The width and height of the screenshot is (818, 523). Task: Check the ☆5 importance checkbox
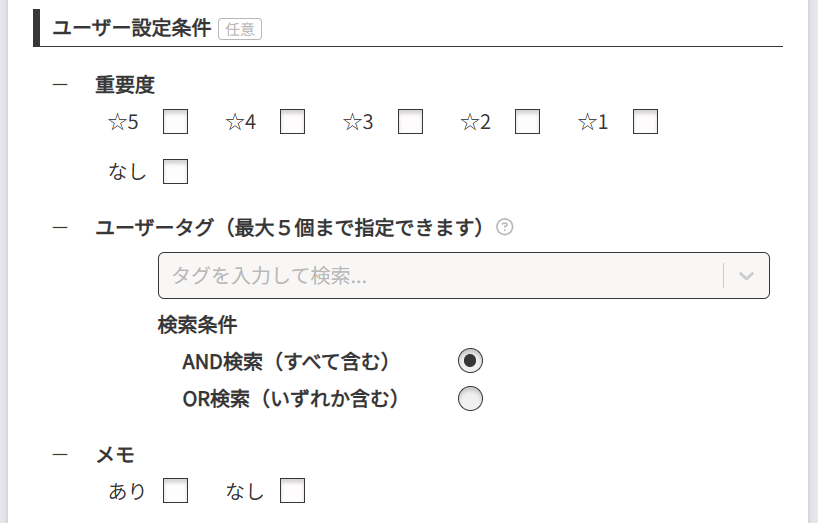[x=175, y=122]
